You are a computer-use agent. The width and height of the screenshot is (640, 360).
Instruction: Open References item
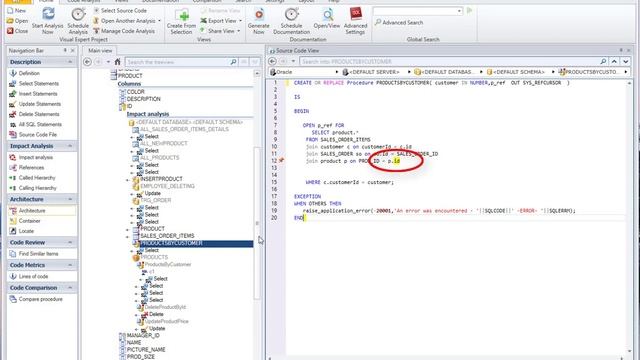click(27, 167)
